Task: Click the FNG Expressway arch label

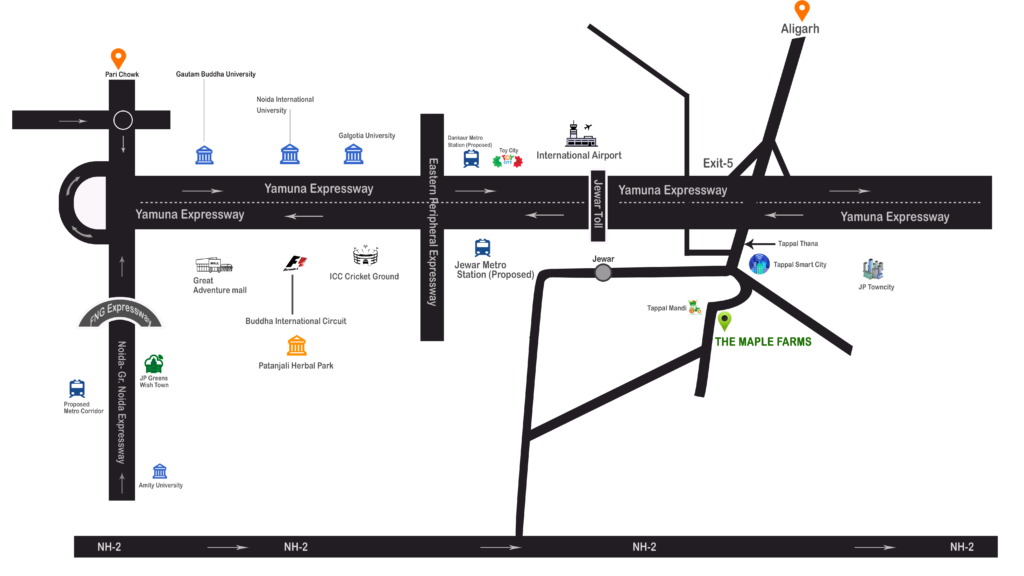Action: [x=120, y=314]
